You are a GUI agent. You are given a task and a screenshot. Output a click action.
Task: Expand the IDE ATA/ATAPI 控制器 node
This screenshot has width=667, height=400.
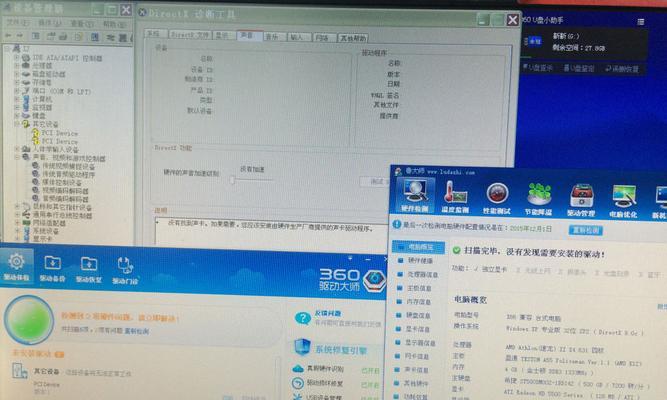17,57
